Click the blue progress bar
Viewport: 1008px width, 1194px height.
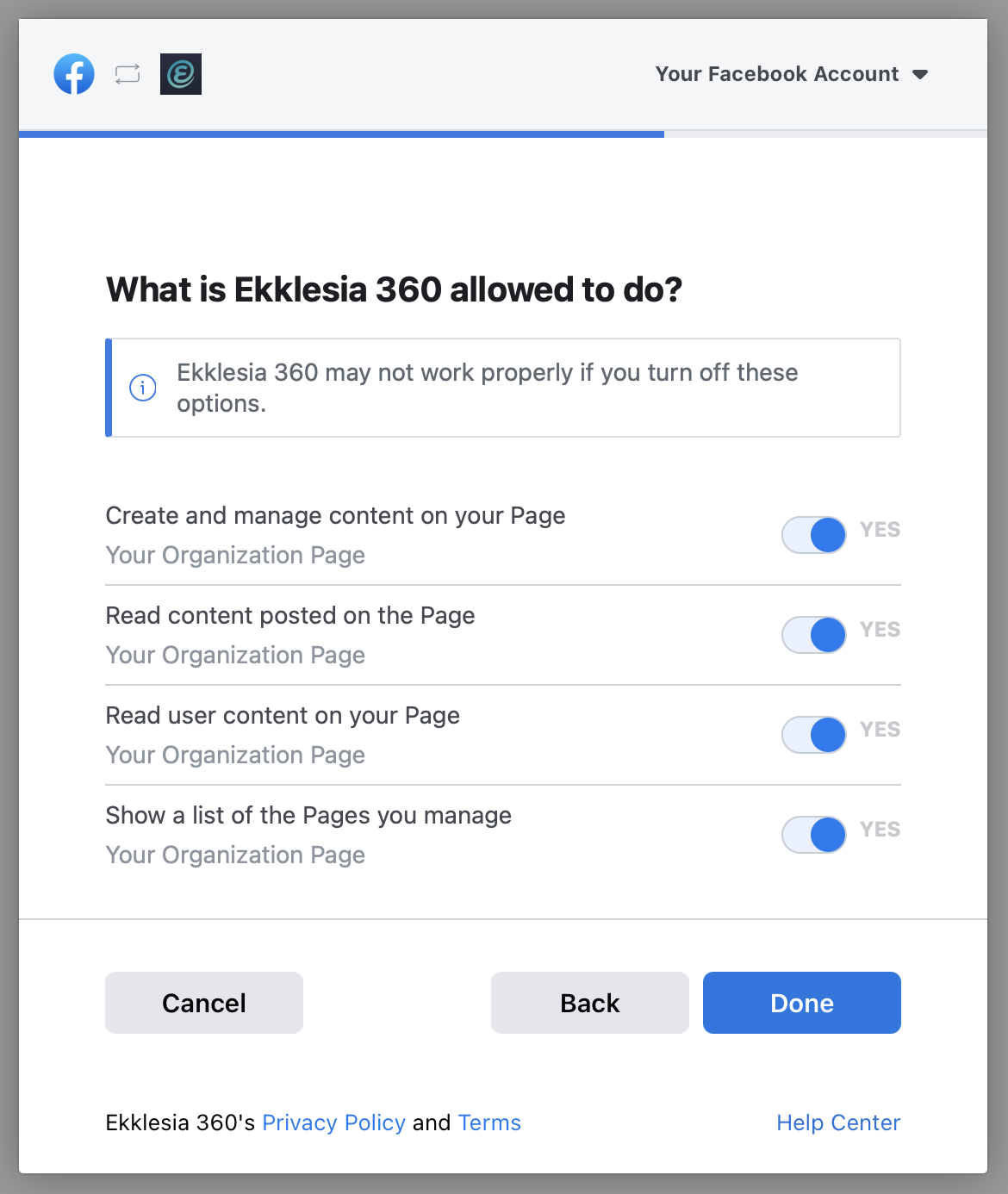coord(341,134)
